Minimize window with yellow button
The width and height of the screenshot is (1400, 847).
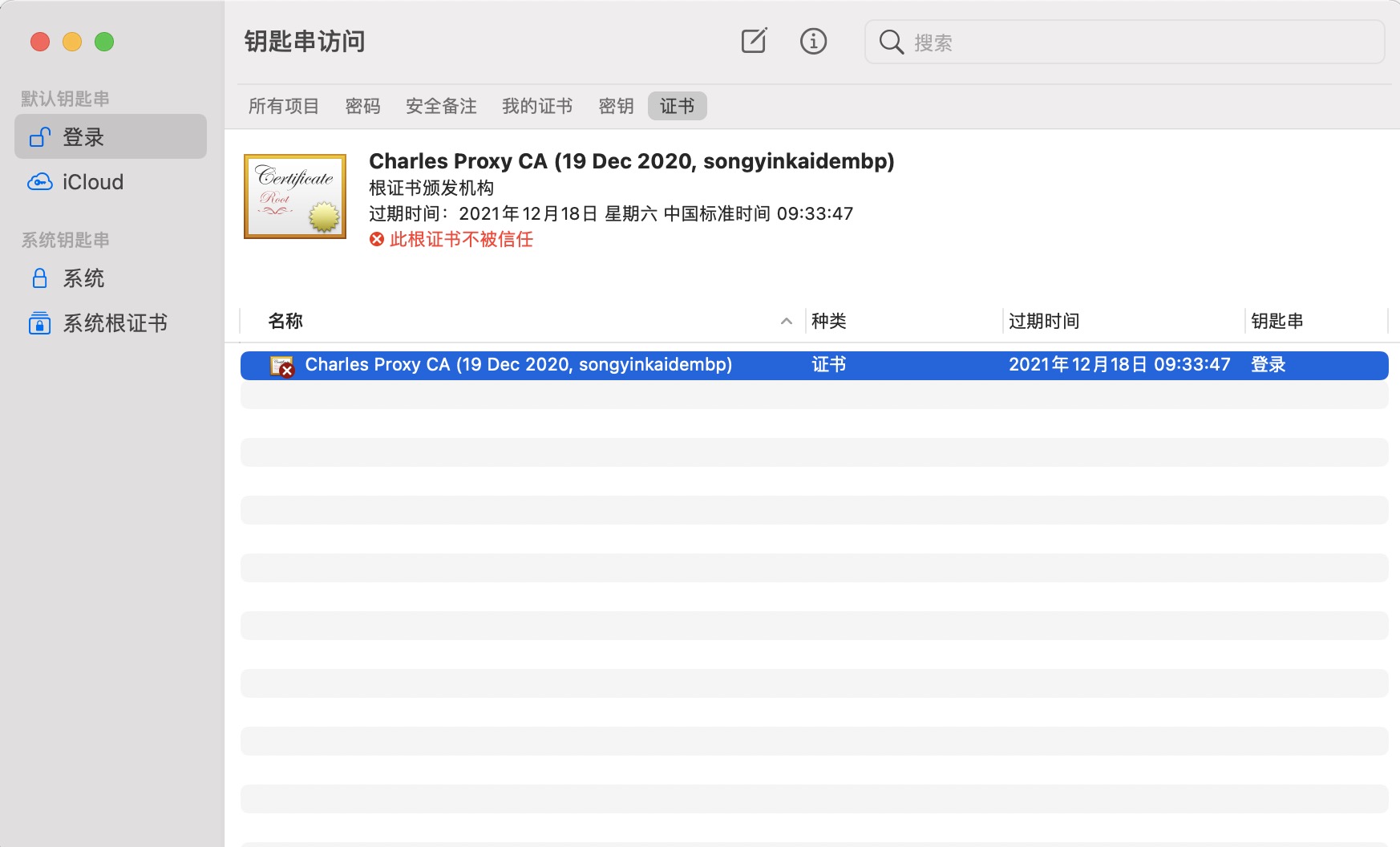coord(72,42)
